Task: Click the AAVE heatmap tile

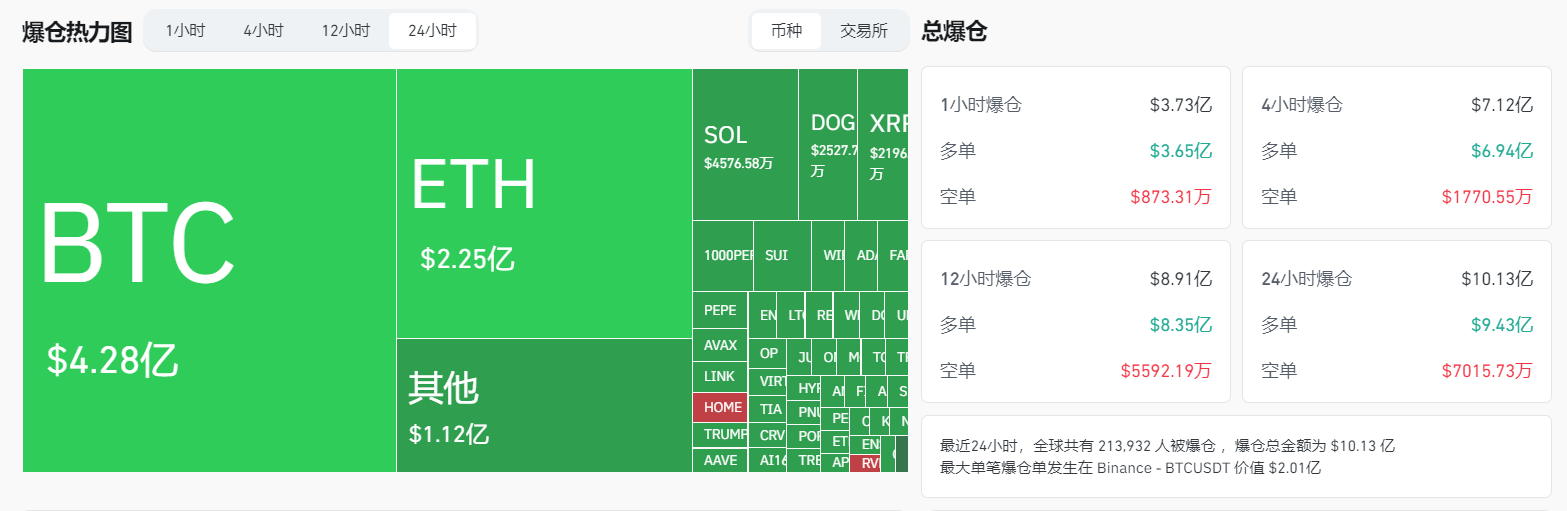Action: (x=720, y=460)
